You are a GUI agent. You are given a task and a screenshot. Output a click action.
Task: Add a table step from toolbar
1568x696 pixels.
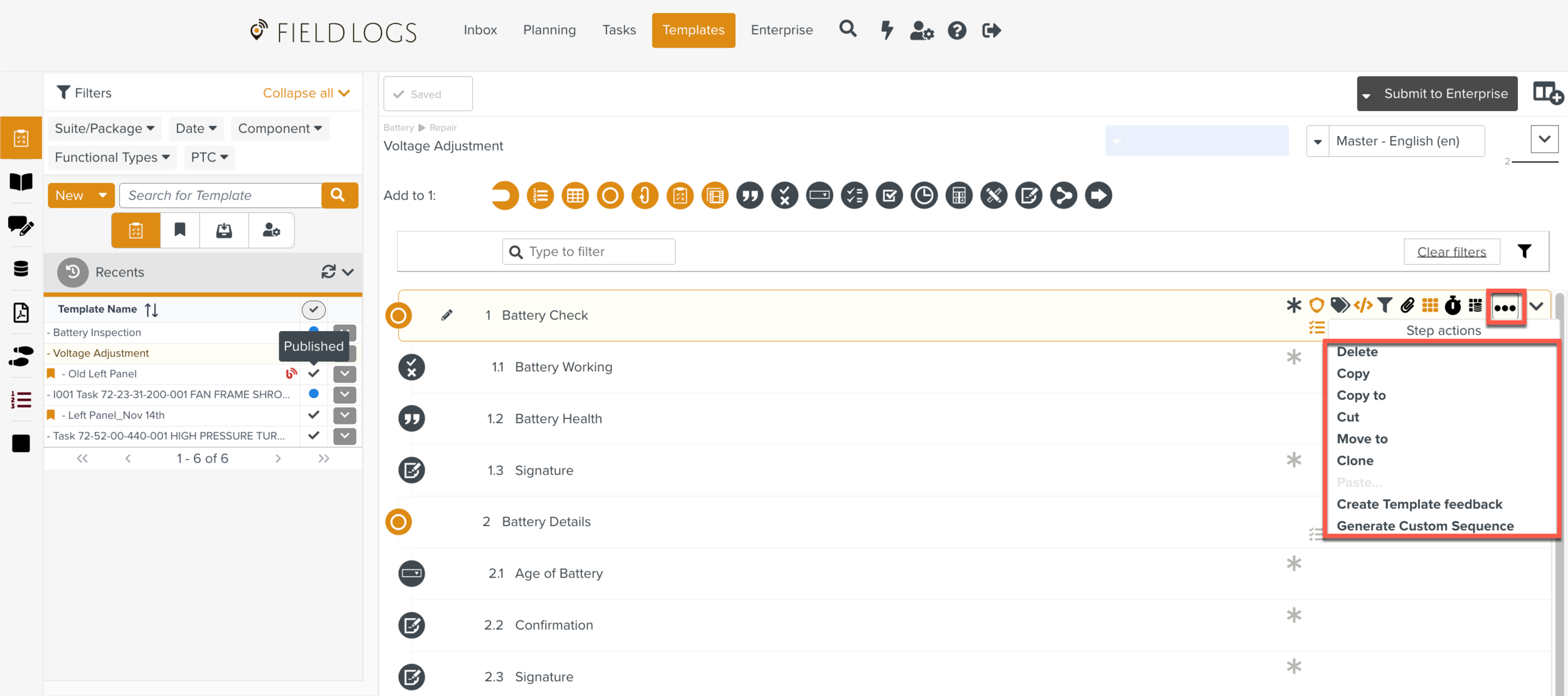tap(575, 196)
